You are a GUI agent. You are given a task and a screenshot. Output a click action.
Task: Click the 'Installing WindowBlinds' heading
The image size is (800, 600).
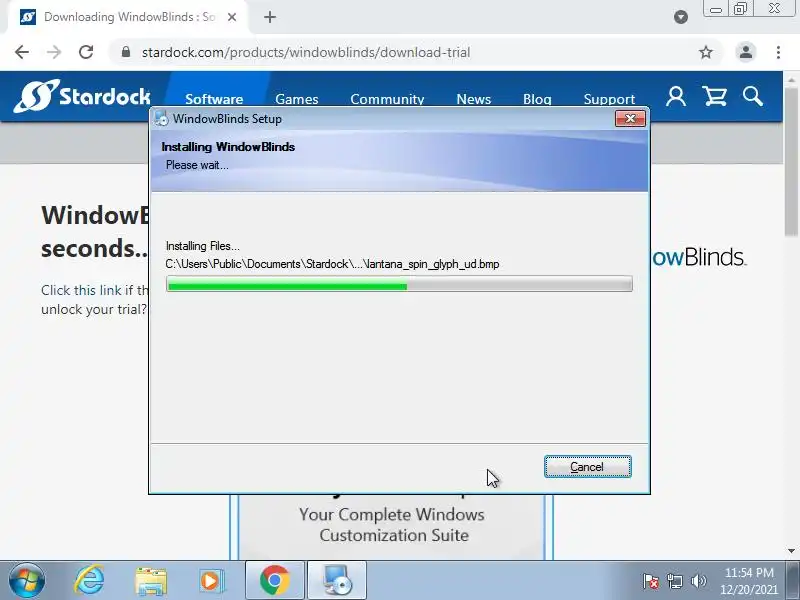pyautogui.click(x=228, y=147)
